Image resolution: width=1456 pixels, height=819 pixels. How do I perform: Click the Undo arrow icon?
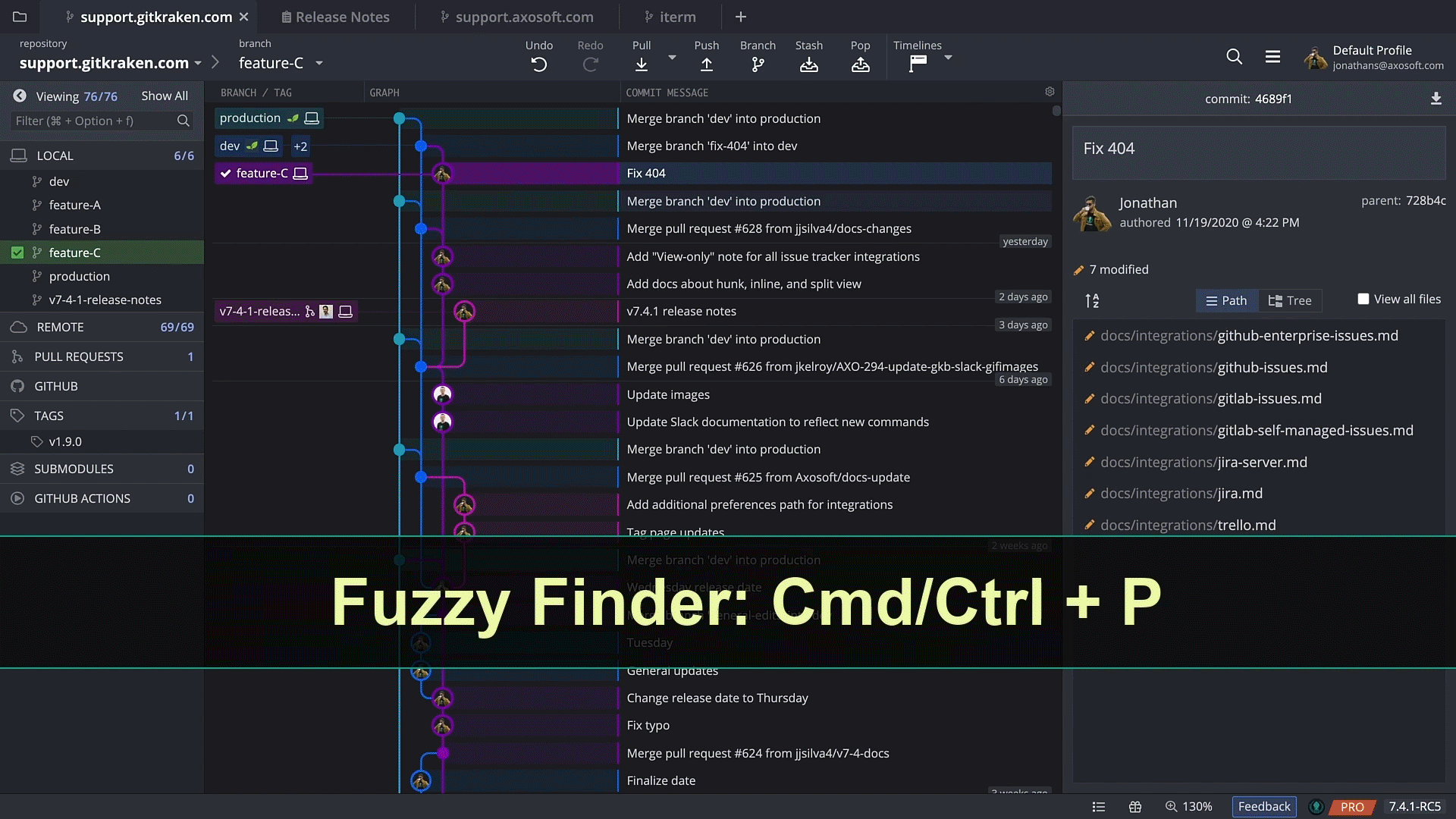tap(539, 65)
